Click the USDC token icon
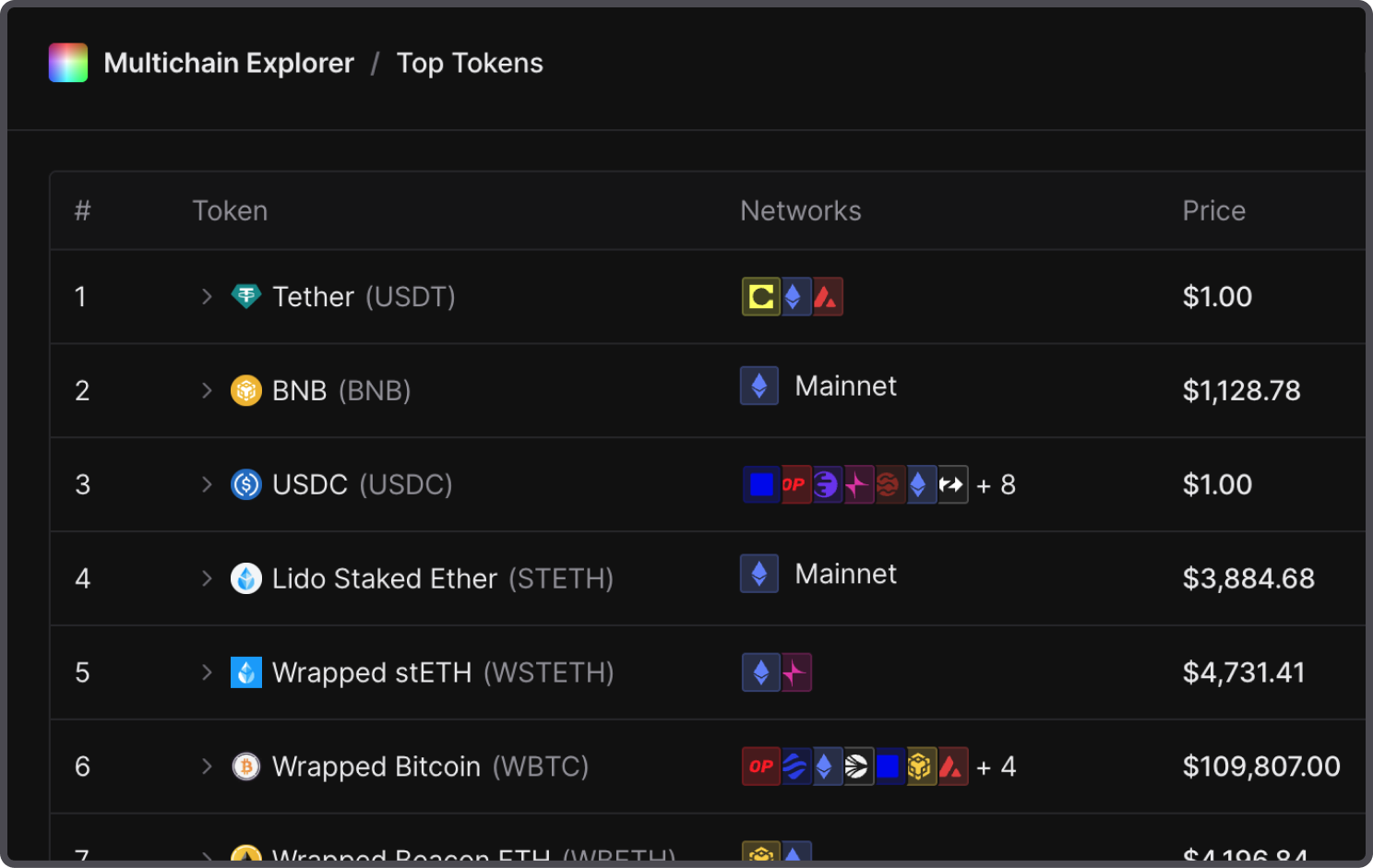The width and height of the screenshot is (1373, 868). click(x=245, y=484)
